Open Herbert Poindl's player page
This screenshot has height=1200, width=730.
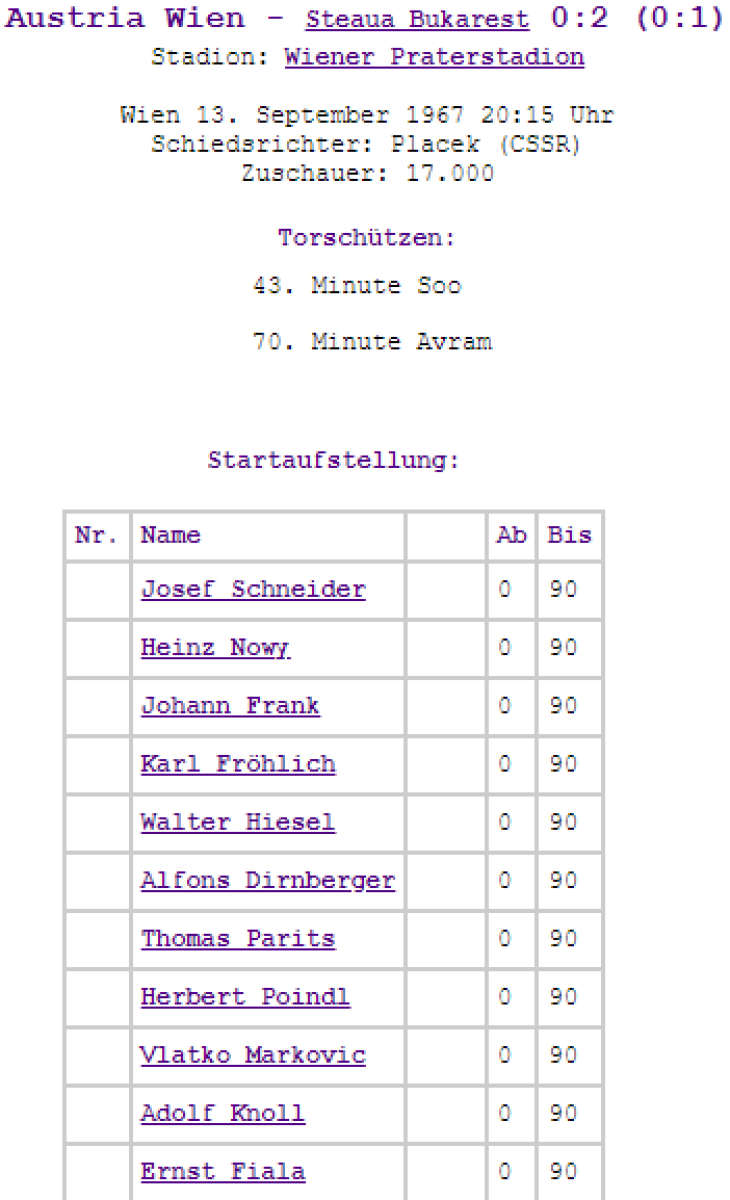pos(245,997)
